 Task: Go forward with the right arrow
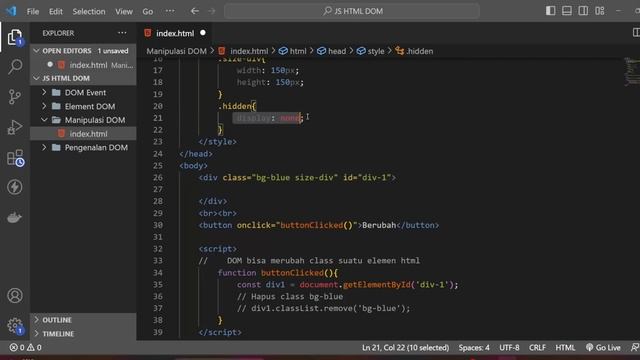point(211,11)
